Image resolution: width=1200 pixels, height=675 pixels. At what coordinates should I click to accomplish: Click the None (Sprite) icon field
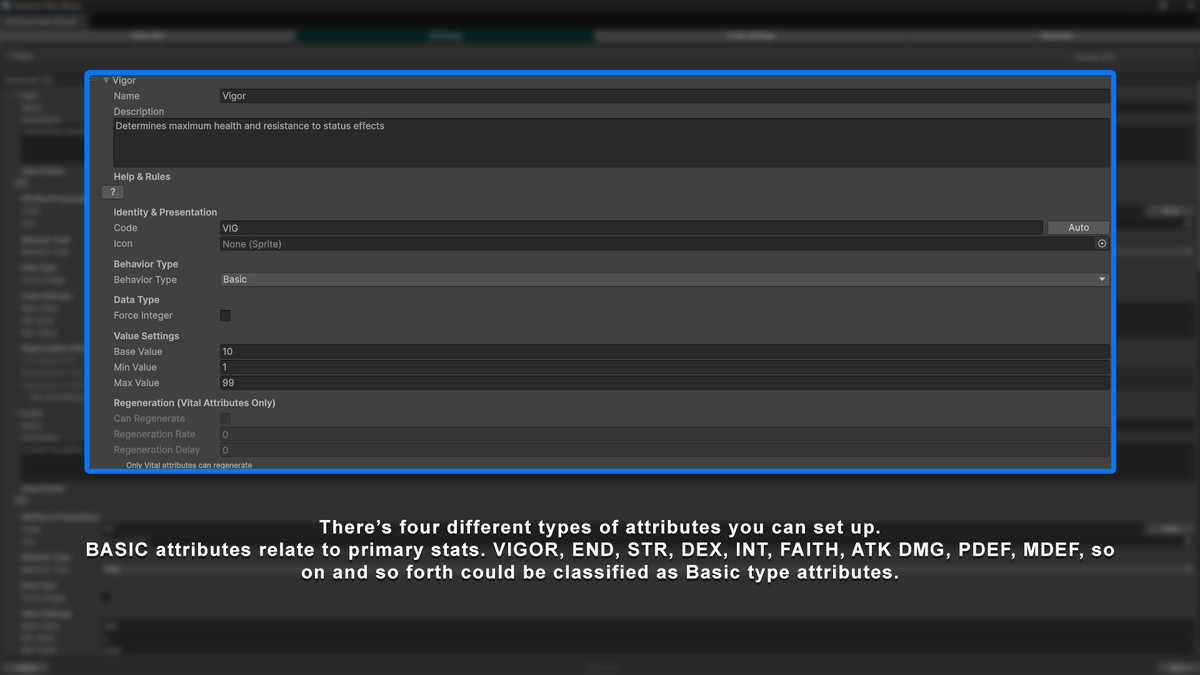[x=655, y=243]
